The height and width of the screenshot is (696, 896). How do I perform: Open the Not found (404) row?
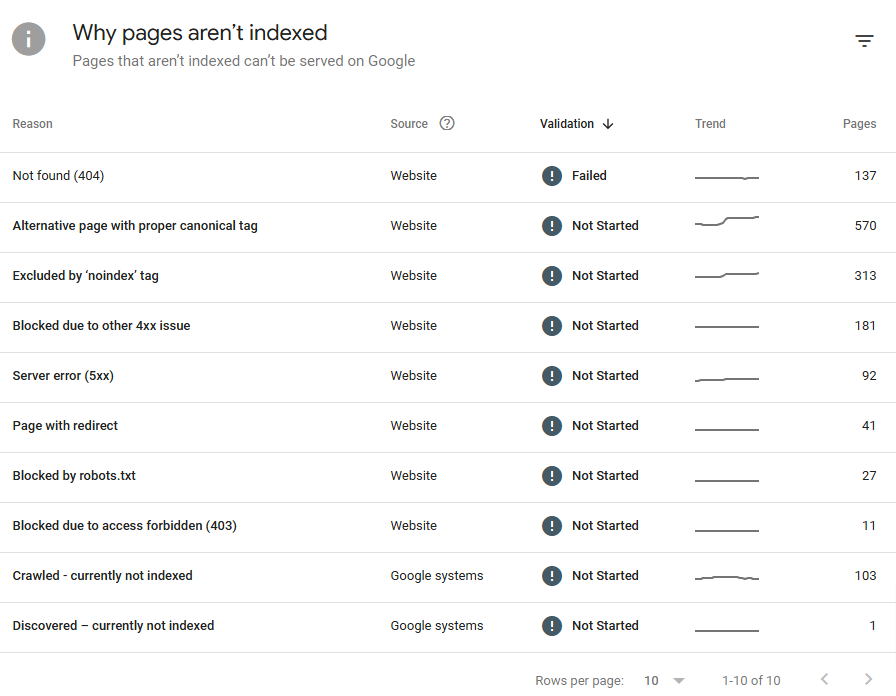tap(448, 177)
